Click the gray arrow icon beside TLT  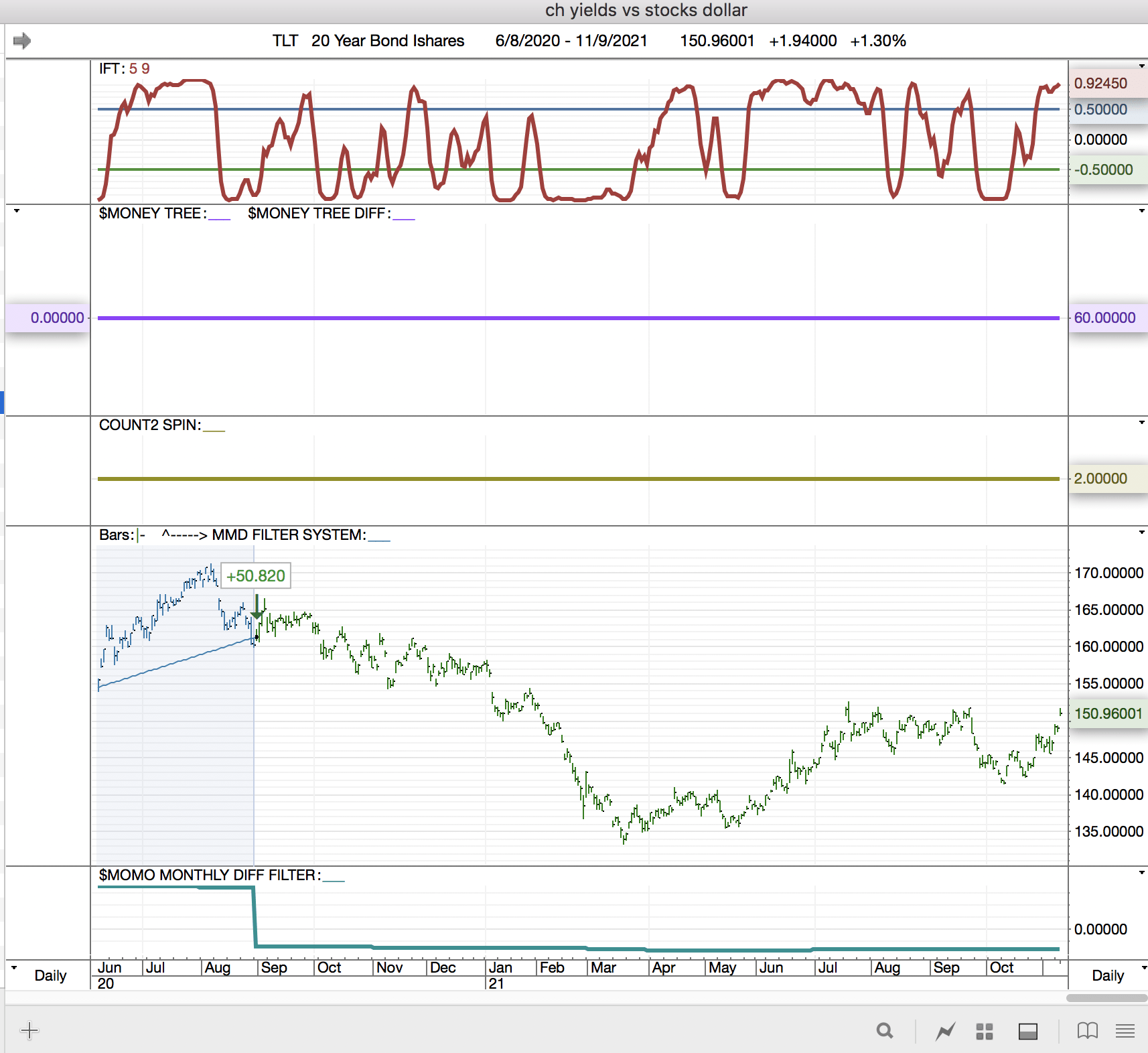(x=22, y=41)
